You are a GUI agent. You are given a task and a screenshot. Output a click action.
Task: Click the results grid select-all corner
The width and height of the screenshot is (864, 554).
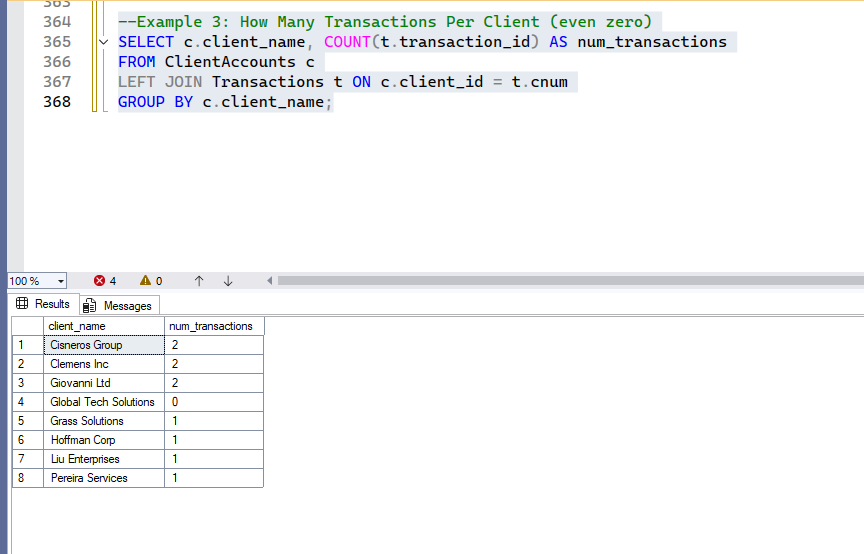(28, 326)
